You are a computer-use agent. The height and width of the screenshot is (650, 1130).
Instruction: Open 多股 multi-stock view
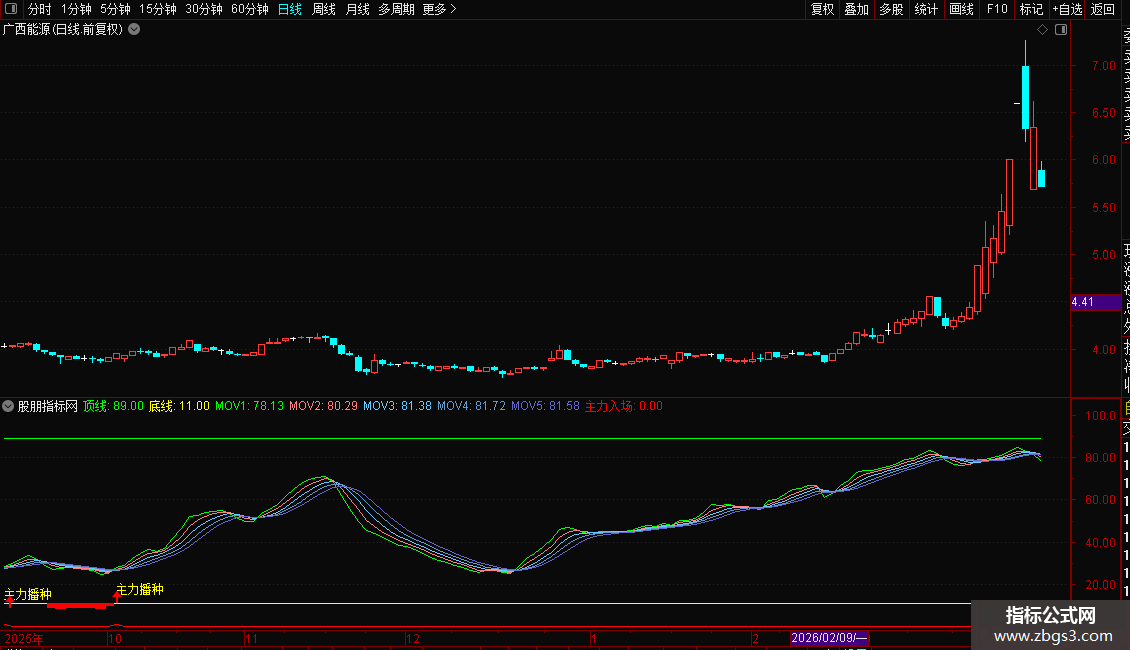(891, 9)
